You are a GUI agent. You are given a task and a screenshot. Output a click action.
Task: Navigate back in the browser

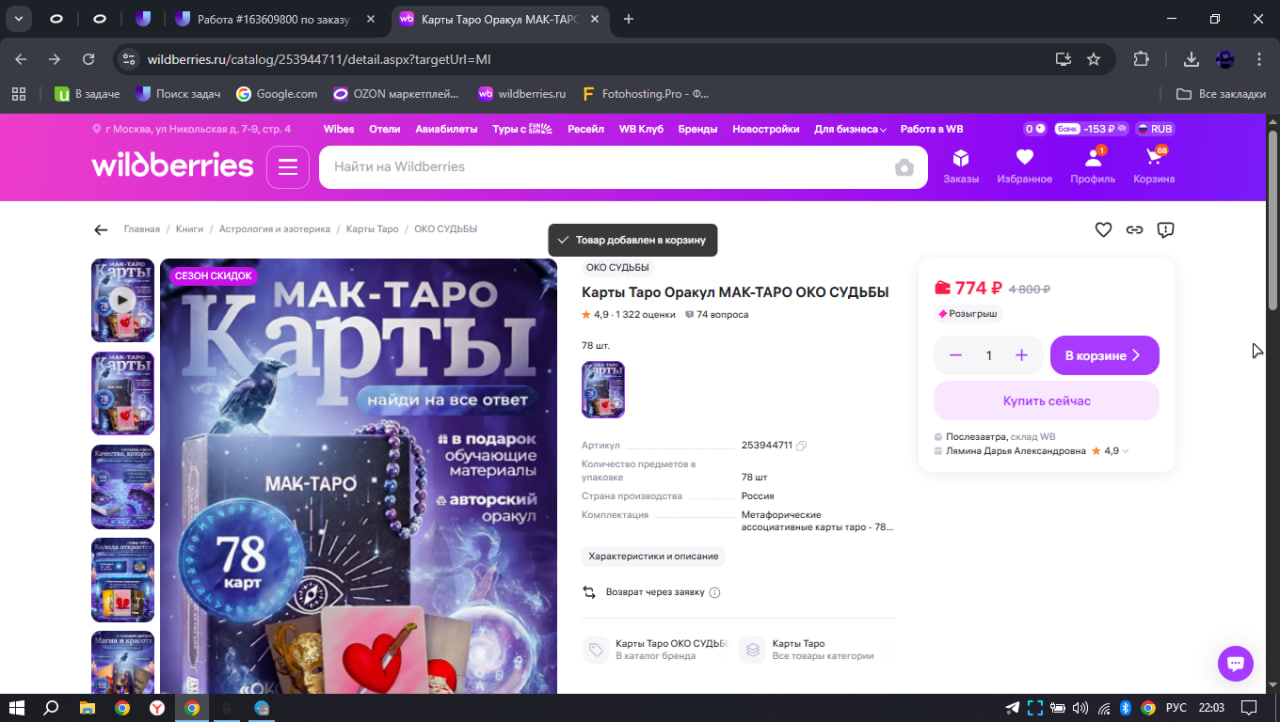pos(21,59)
